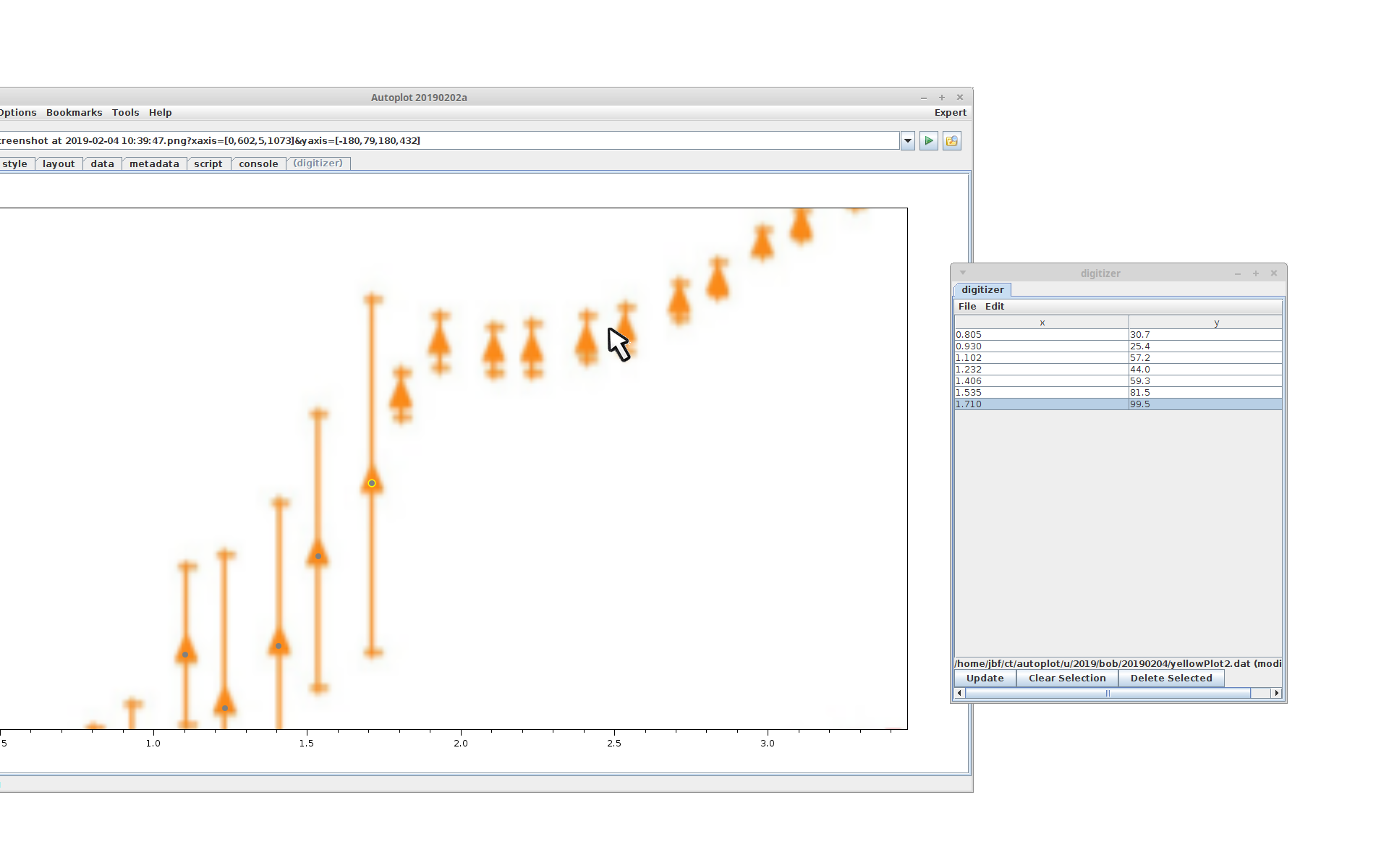Screen dimensions: 1389x868
Task: Click the Expert mode label
Action: tap(951, 113)
